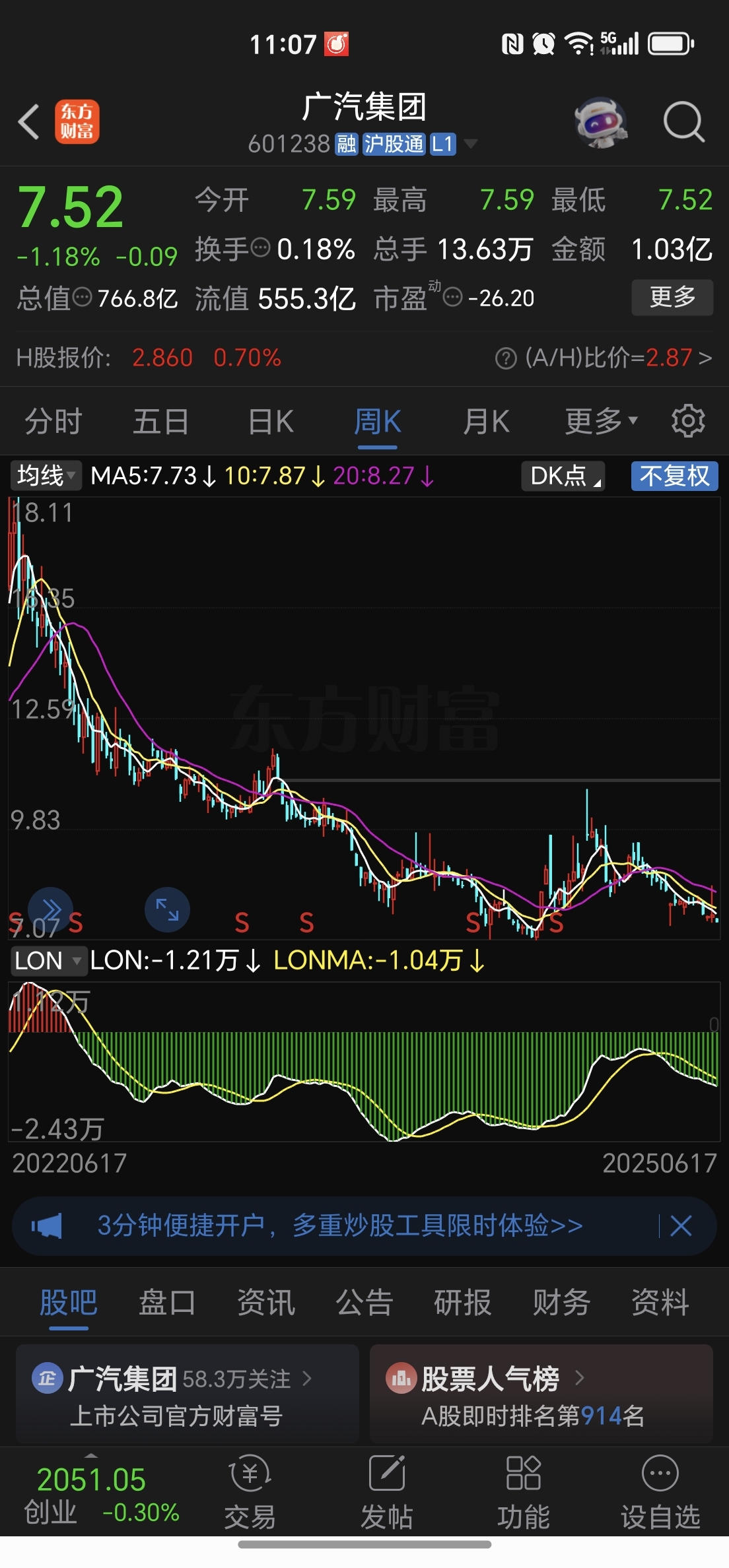
Task: Open 股票人气榜 ranking arrow
Action: click(580, 1379)
